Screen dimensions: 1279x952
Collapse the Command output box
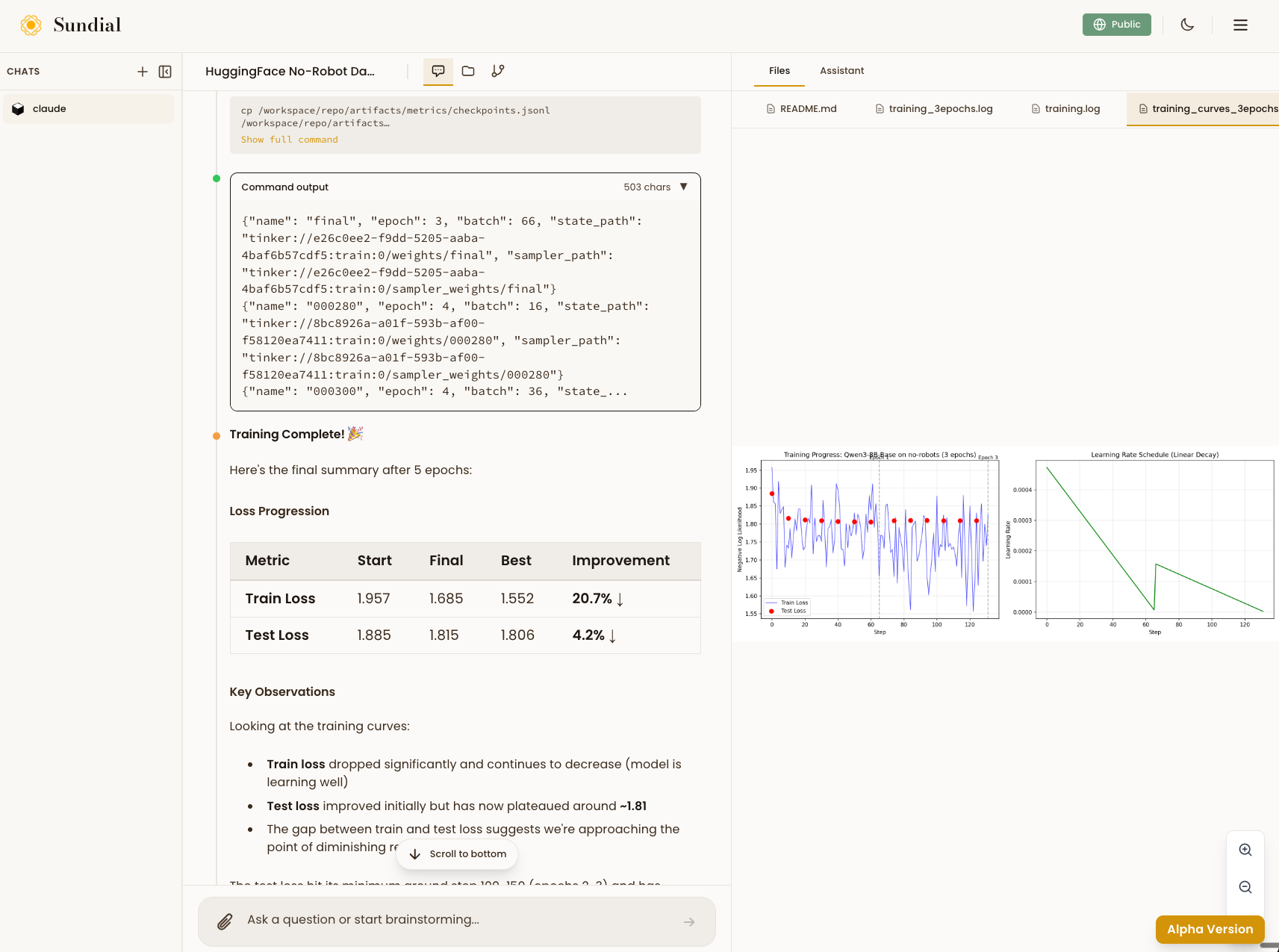tap(683, 187)
